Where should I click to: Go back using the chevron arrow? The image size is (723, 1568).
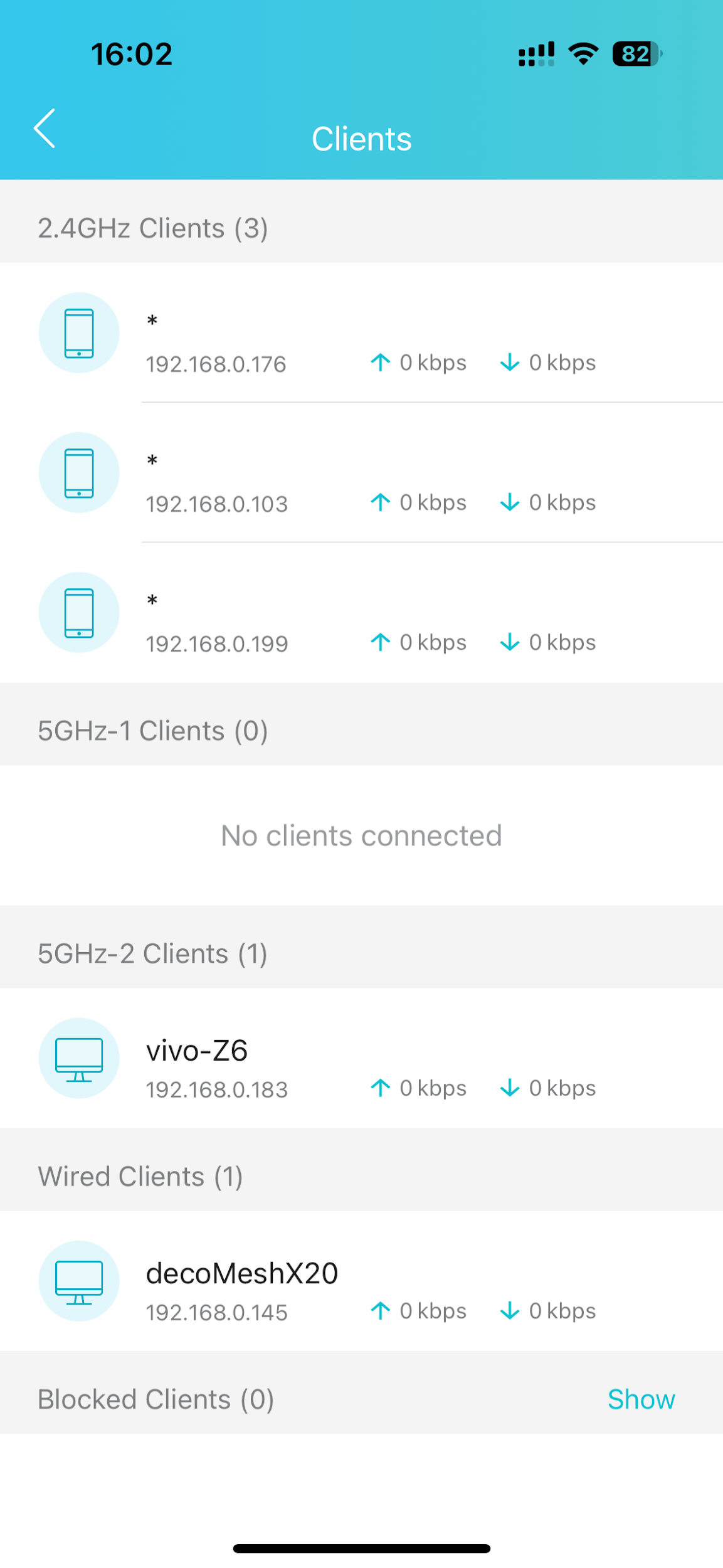point(45,129)
